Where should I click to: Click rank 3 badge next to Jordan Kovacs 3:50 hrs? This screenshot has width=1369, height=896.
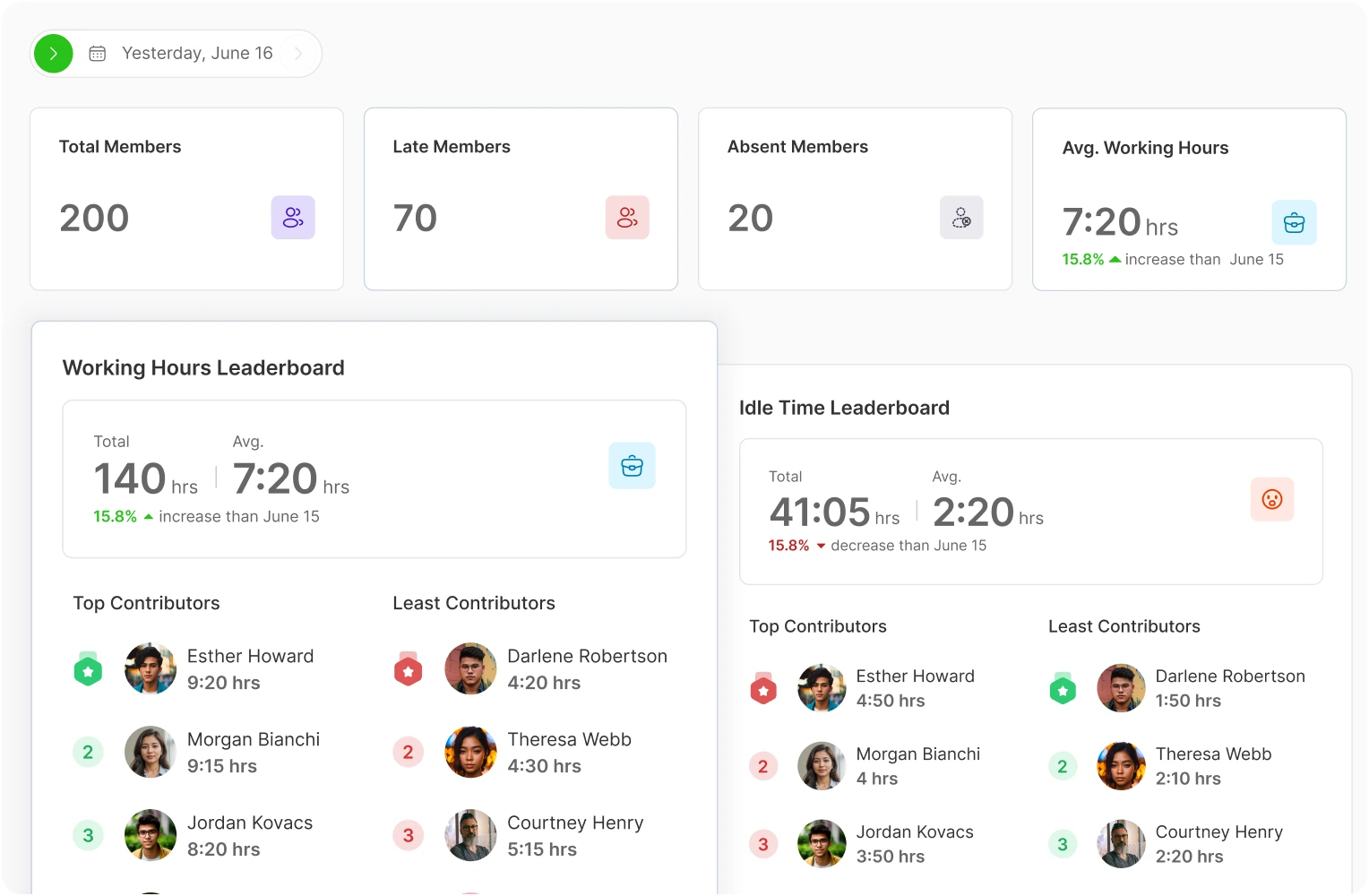point(763,844)
